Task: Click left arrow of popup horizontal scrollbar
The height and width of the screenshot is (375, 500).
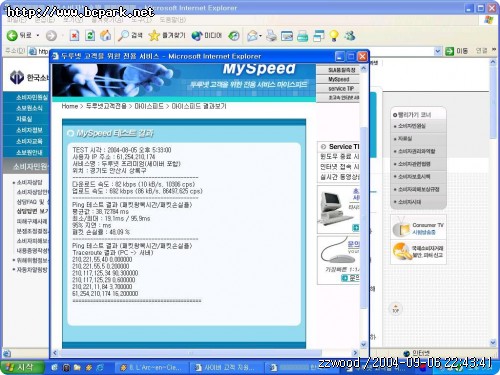Action: pyautogui.click(x=55, y=353)
